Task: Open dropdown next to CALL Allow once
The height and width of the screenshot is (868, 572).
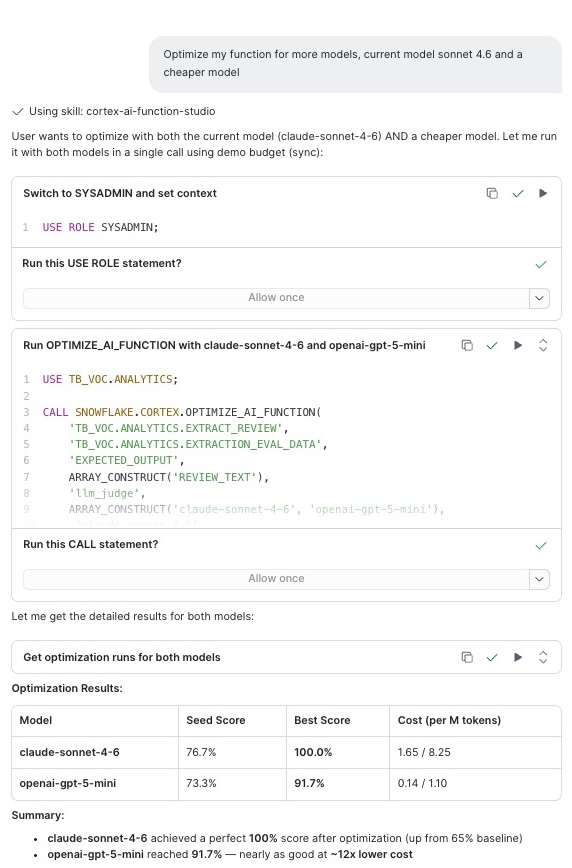Action: 539,579
